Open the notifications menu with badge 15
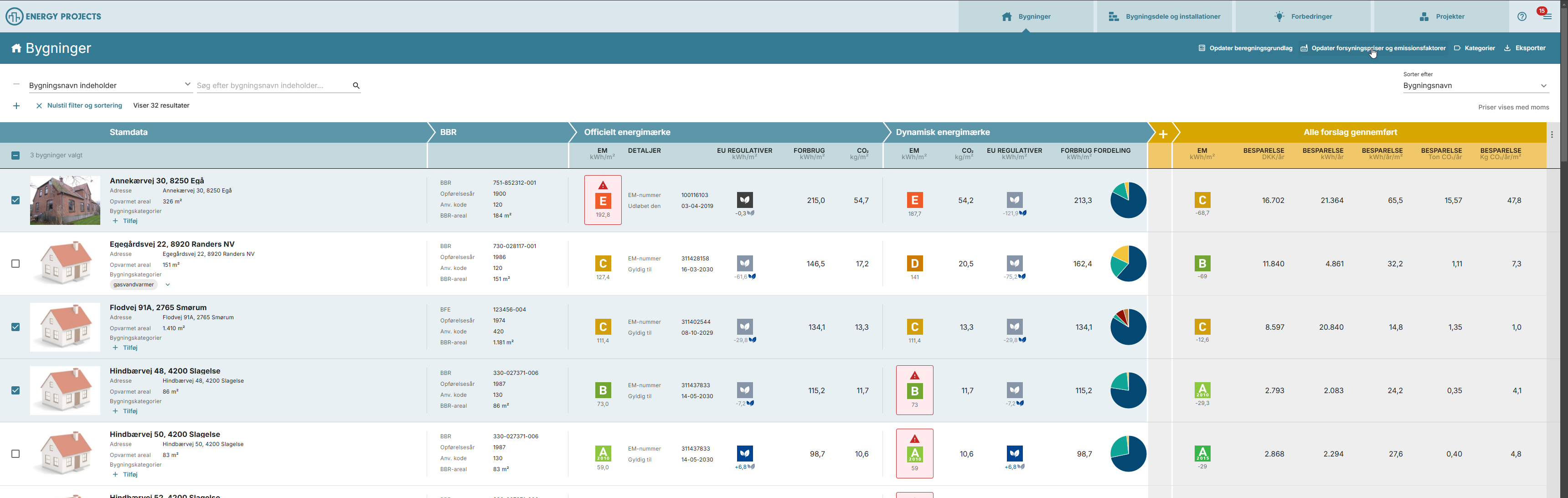1568x498 pixels. pos(1547,16)
